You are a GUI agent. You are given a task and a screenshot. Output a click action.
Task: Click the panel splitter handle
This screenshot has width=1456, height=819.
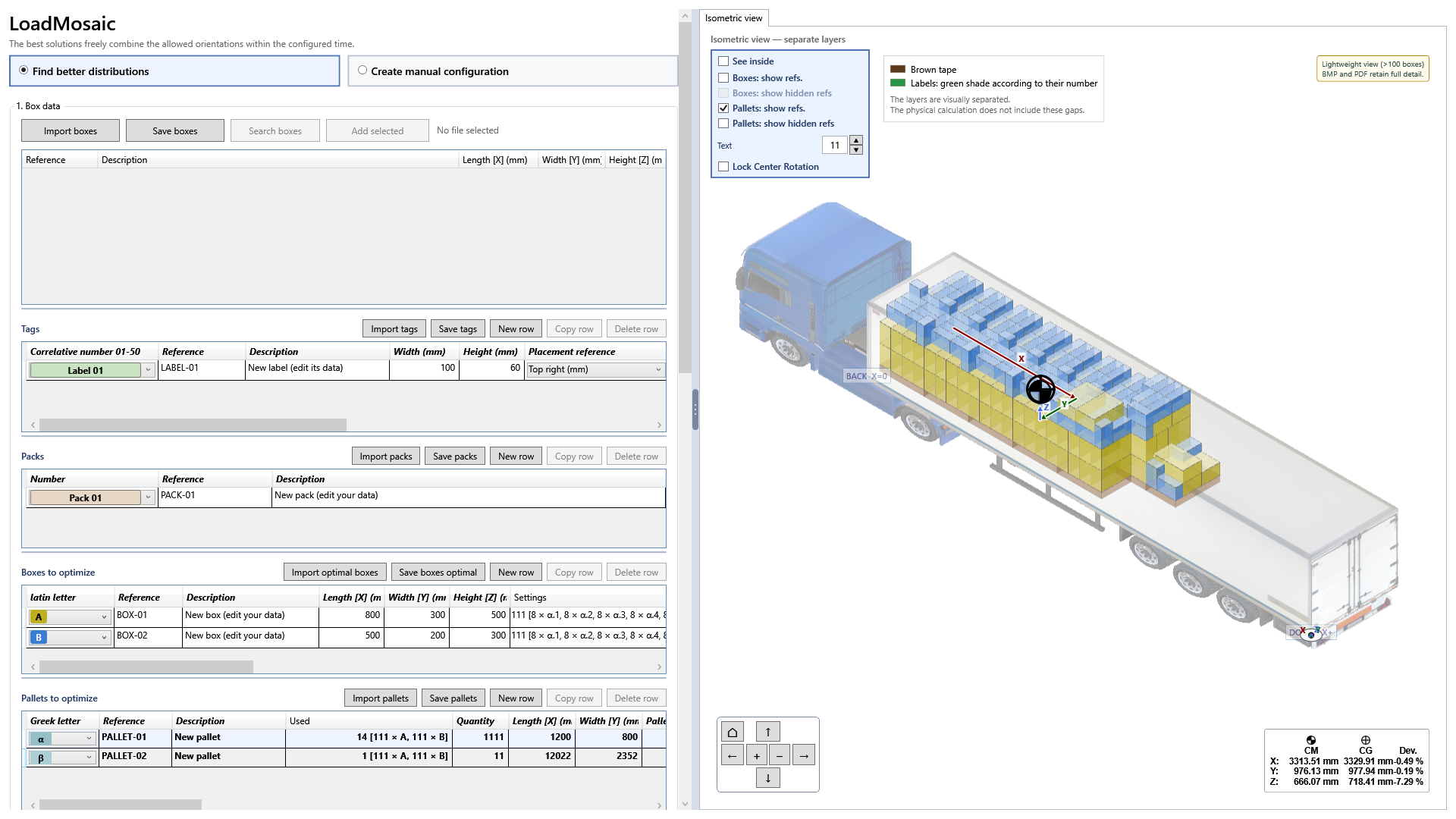point(695,409)
